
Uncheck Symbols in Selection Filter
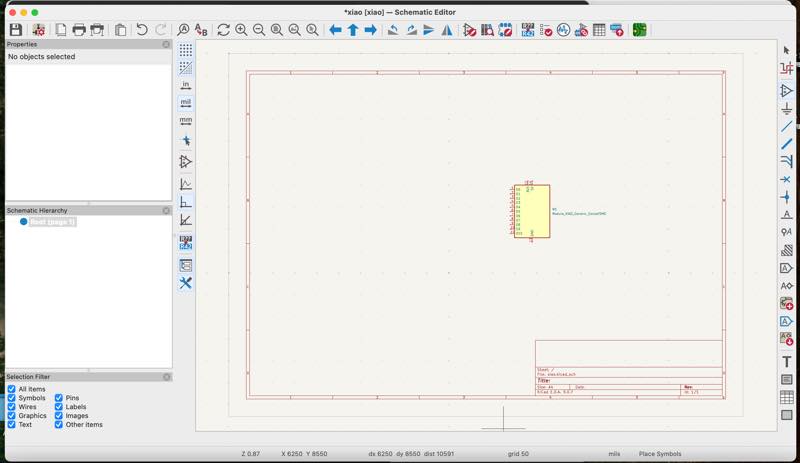[x=11, y=398]
